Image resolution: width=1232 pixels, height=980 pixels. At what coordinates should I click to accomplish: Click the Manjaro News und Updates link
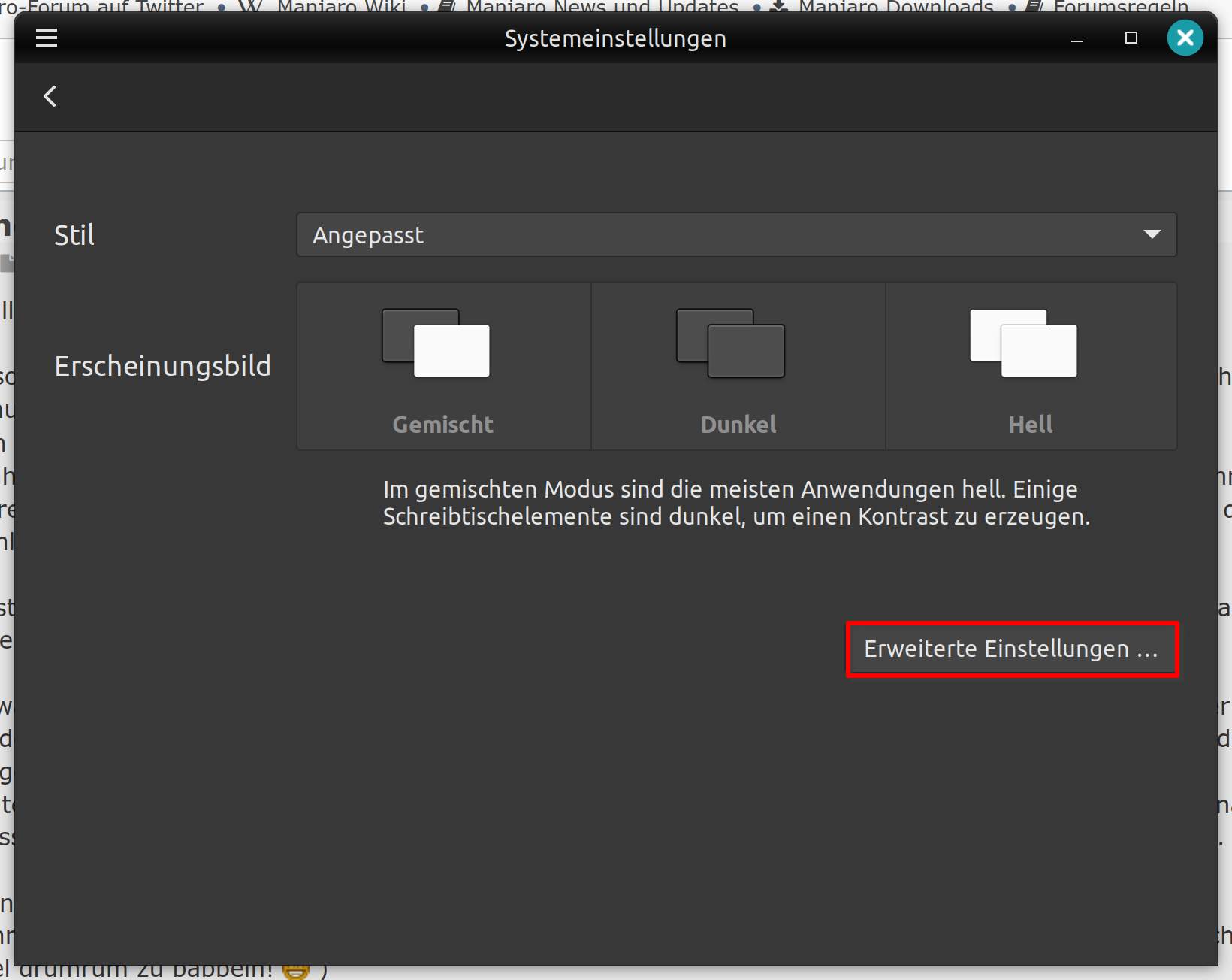pyautogui.click(x=602, y=6)
